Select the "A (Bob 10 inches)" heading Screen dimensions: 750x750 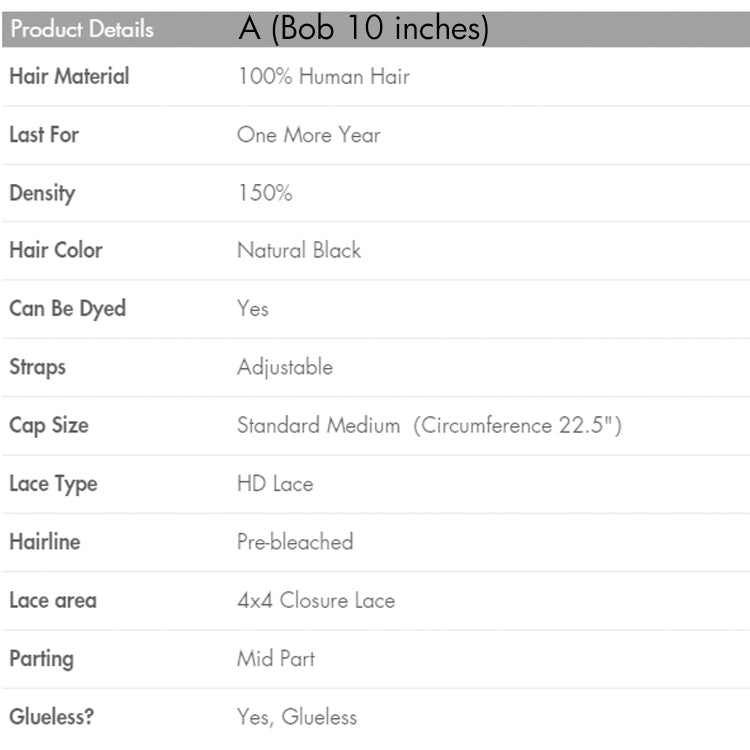[364, 30]
